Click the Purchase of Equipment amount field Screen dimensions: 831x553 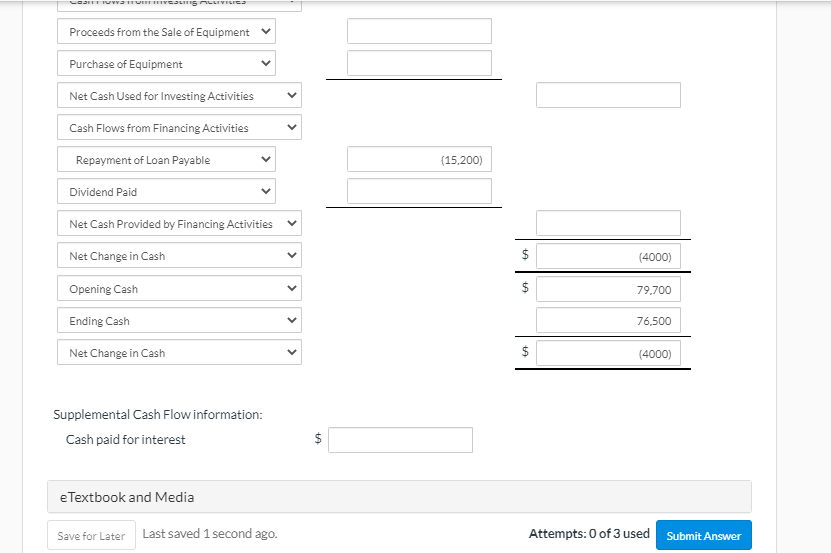click(x=419, y=63)
